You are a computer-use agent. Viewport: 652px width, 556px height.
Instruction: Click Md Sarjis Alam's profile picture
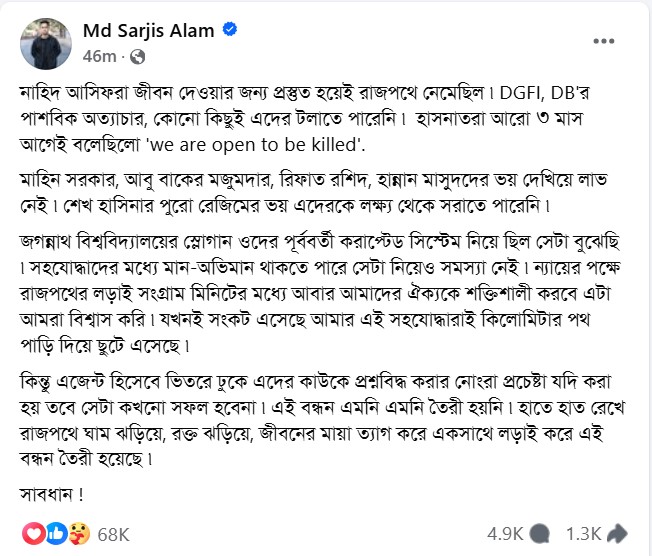(45, 42)
